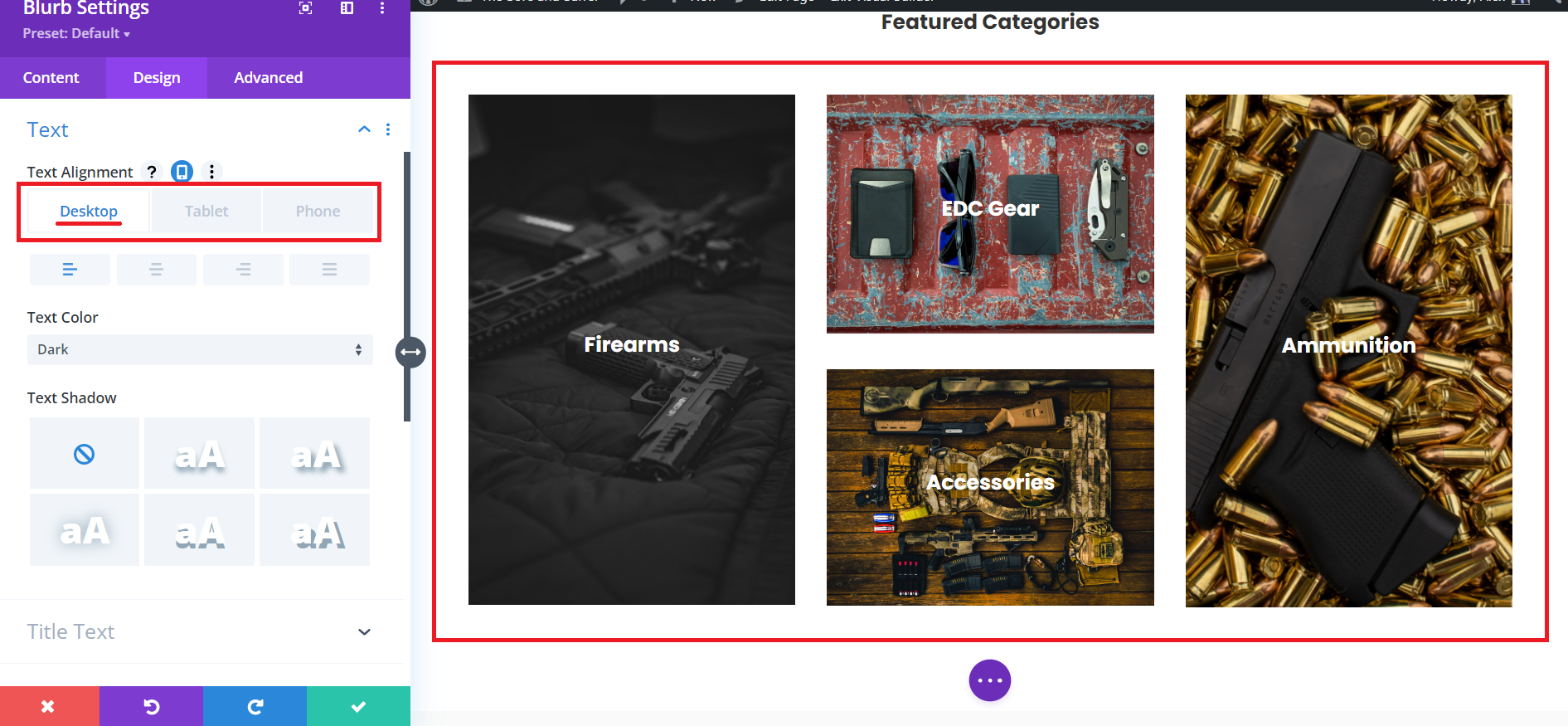The image size is (1568, 726).
Task: Discard changes with the red X button
Action: [x=48, y=706]
